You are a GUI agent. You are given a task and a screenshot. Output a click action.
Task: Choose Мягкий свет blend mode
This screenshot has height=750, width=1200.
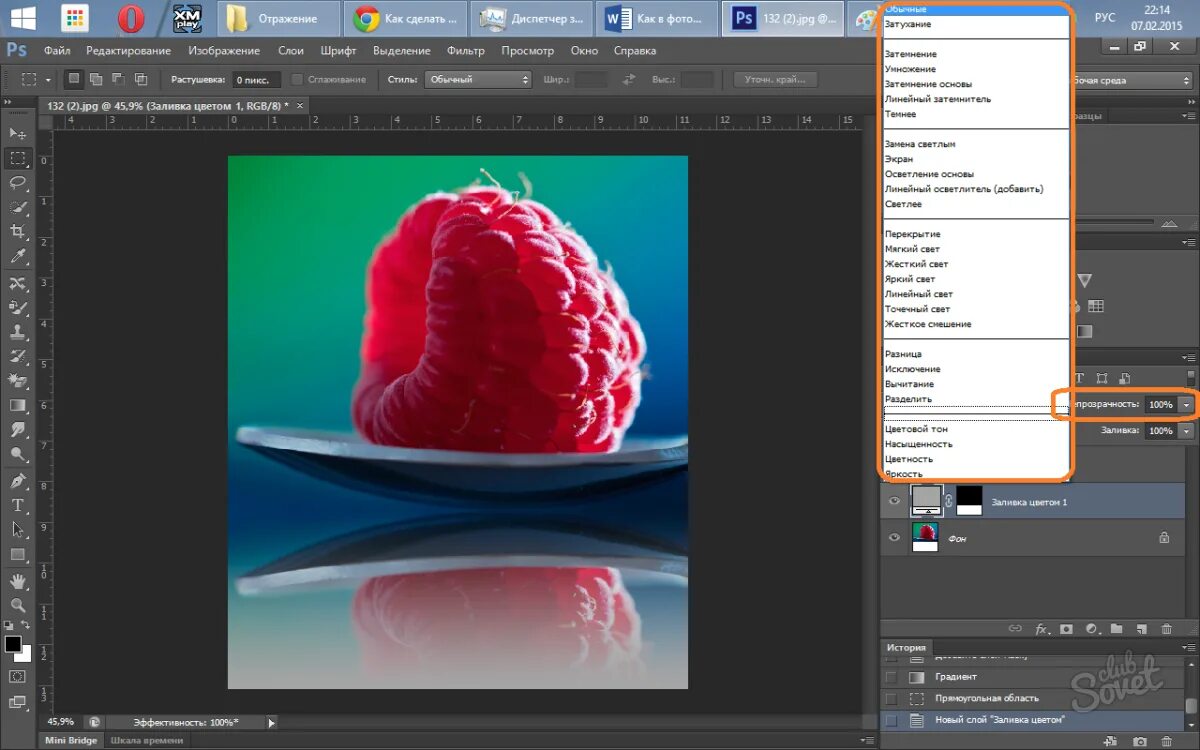click(x=912, y=249)
